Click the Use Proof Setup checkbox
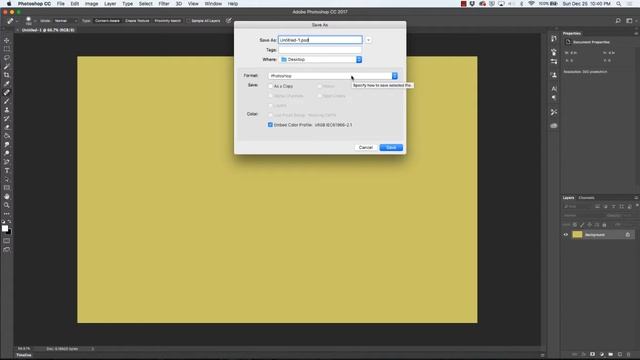Image resolution: width=640 pixels, height=360 pixels. click(x=270, y=115)
